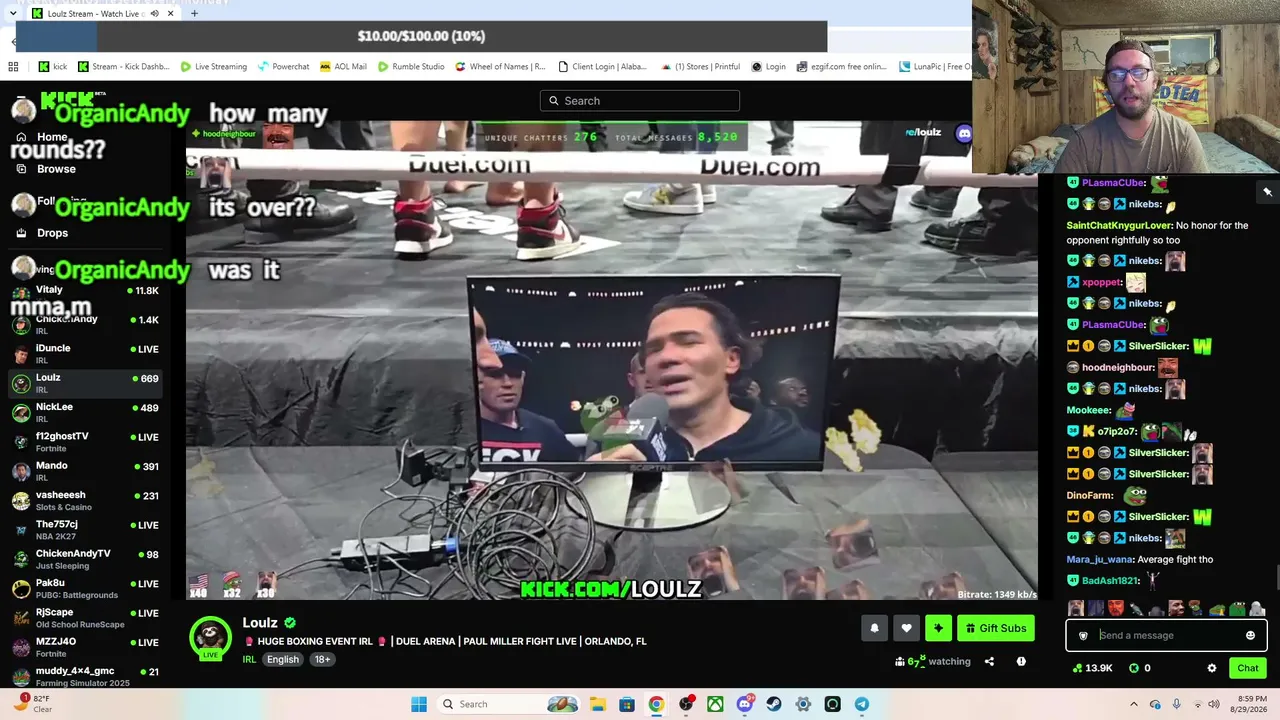1280x720 pixels.
Task: Click the Gift Subs button
Action: tap(996, 628)
